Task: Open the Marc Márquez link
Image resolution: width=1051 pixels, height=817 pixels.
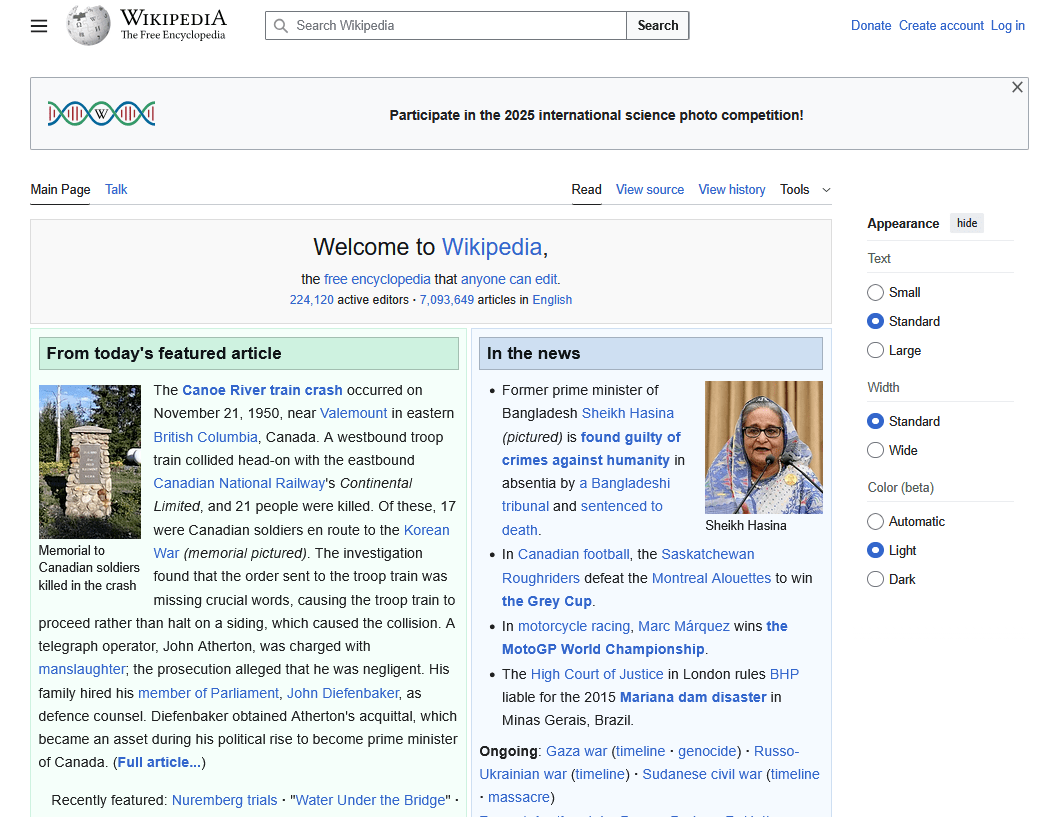Action: [684, 626]
